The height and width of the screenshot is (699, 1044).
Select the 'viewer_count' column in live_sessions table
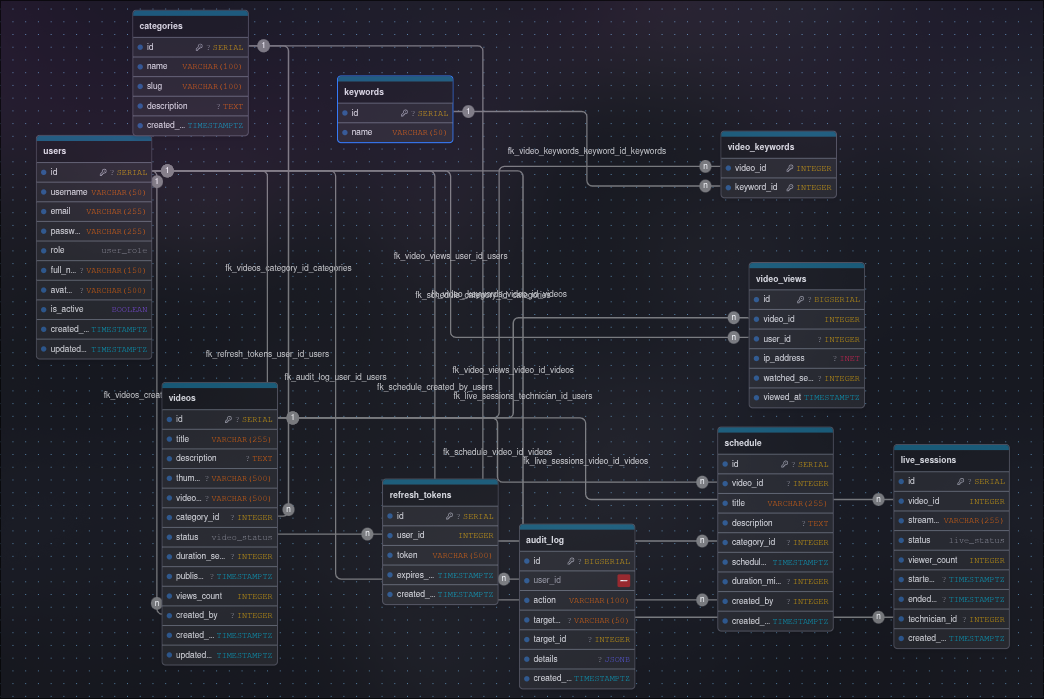[x=951, y=561]
